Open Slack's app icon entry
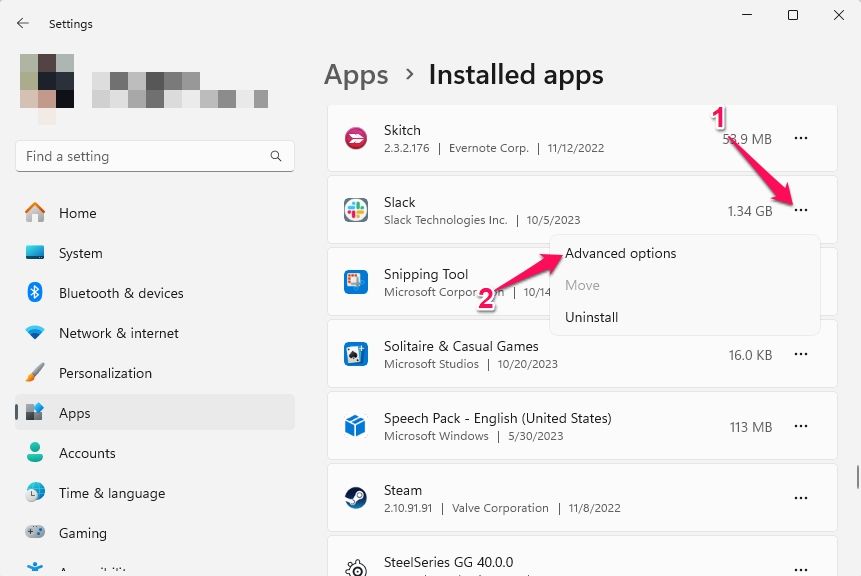 pyautogui.click(x=357, y=210)
